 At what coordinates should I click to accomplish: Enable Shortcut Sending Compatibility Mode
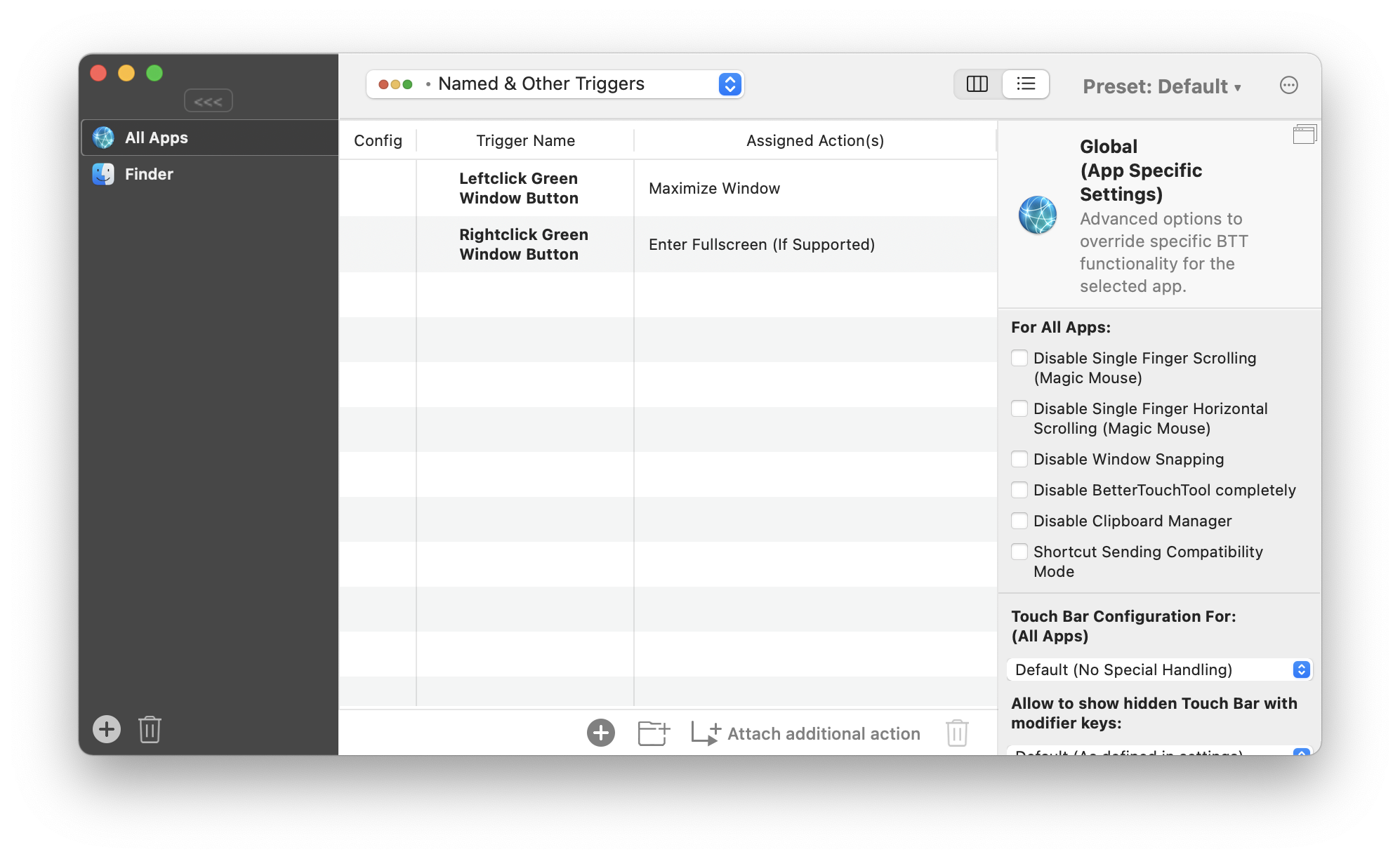coord(1018,551)
